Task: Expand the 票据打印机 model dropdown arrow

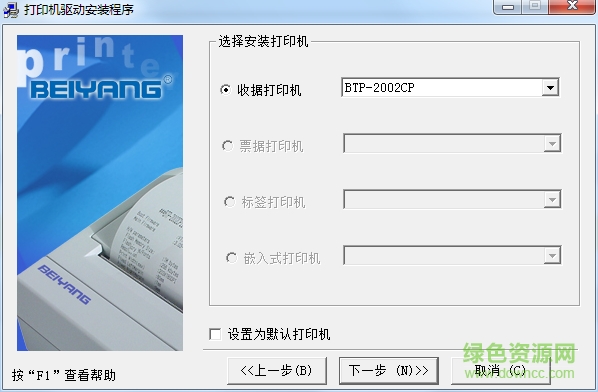Action: (552, 144)
